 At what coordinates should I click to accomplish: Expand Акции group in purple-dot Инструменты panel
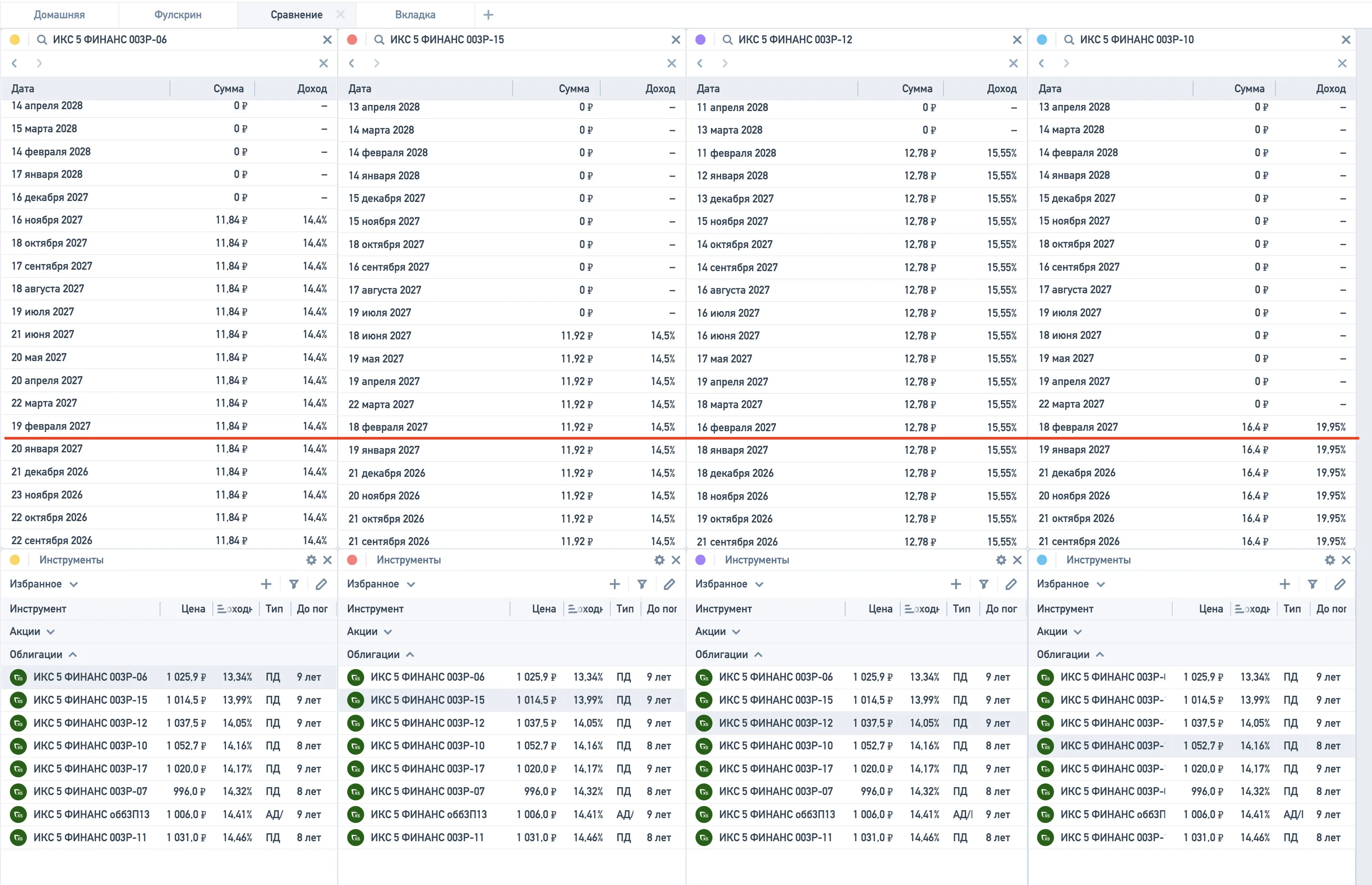click(718, 632)
